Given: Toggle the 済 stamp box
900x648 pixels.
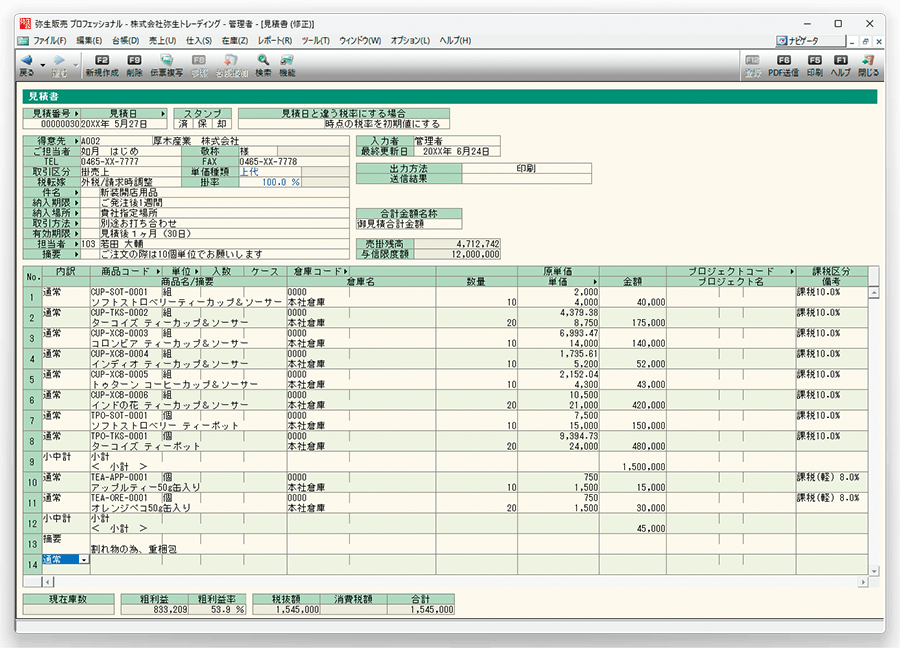Looking at the screenshot, I should point(183,124).
